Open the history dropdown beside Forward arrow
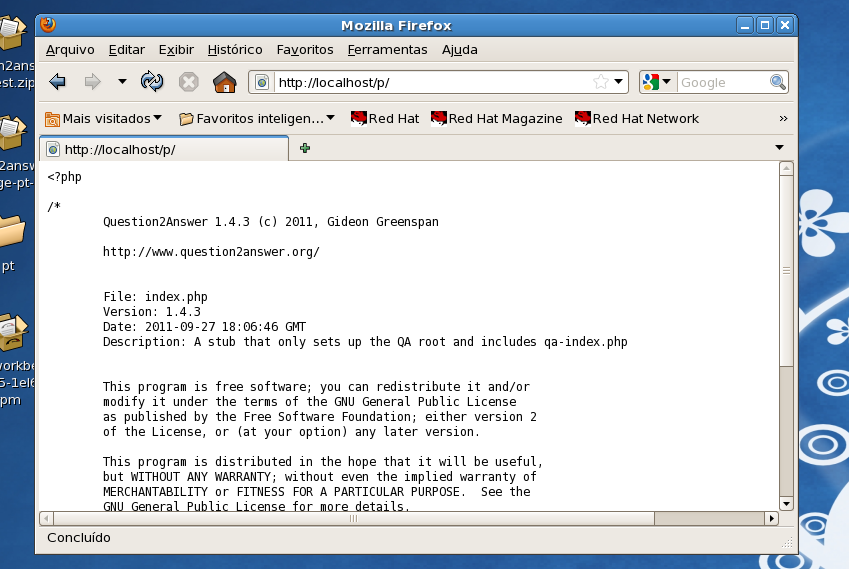The image size is (849, 569). (122, 82)
